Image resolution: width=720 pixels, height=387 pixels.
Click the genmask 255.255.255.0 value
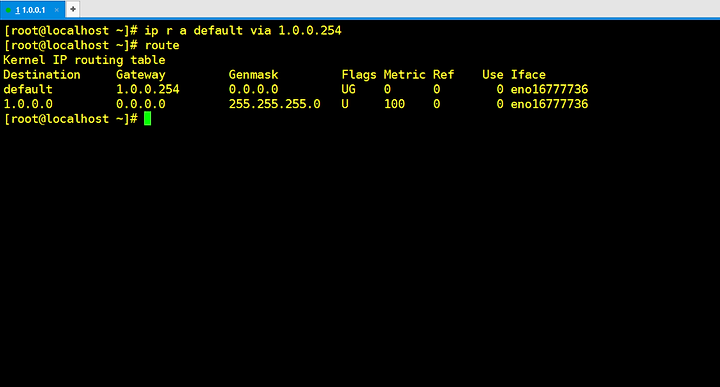point(275,104)
